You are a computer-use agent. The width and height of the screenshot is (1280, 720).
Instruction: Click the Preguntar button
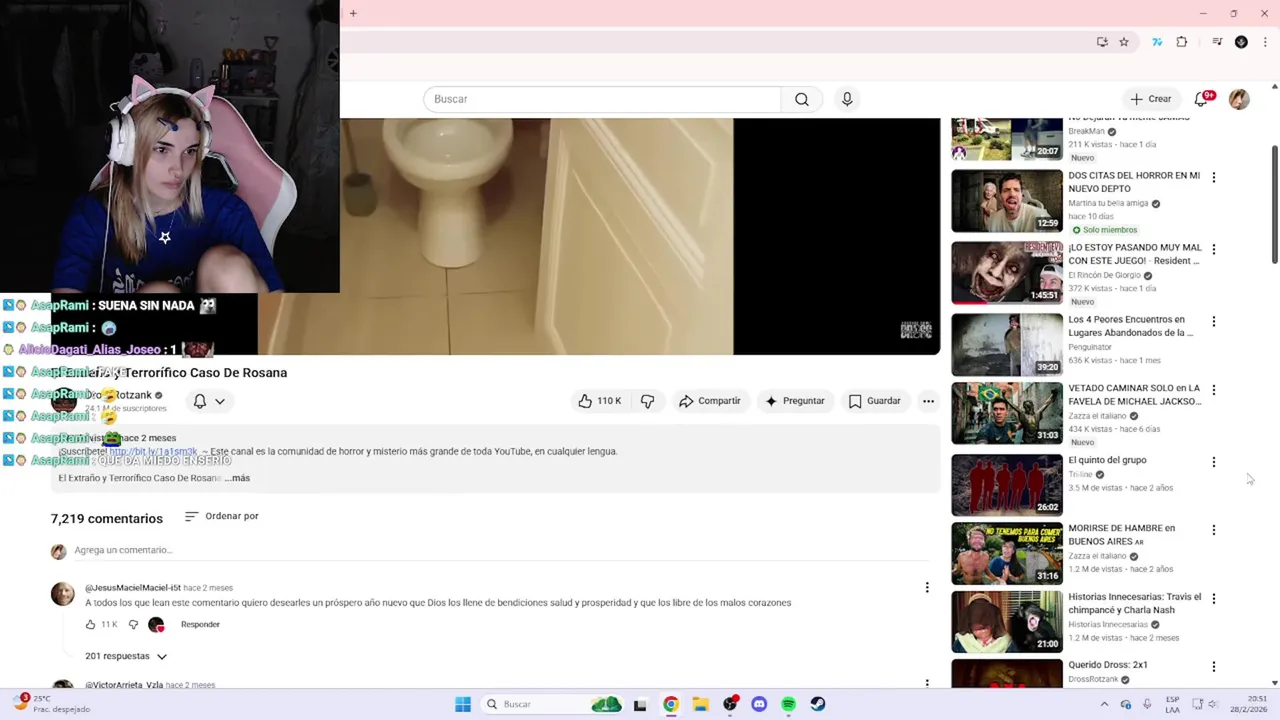click(794, 401)
